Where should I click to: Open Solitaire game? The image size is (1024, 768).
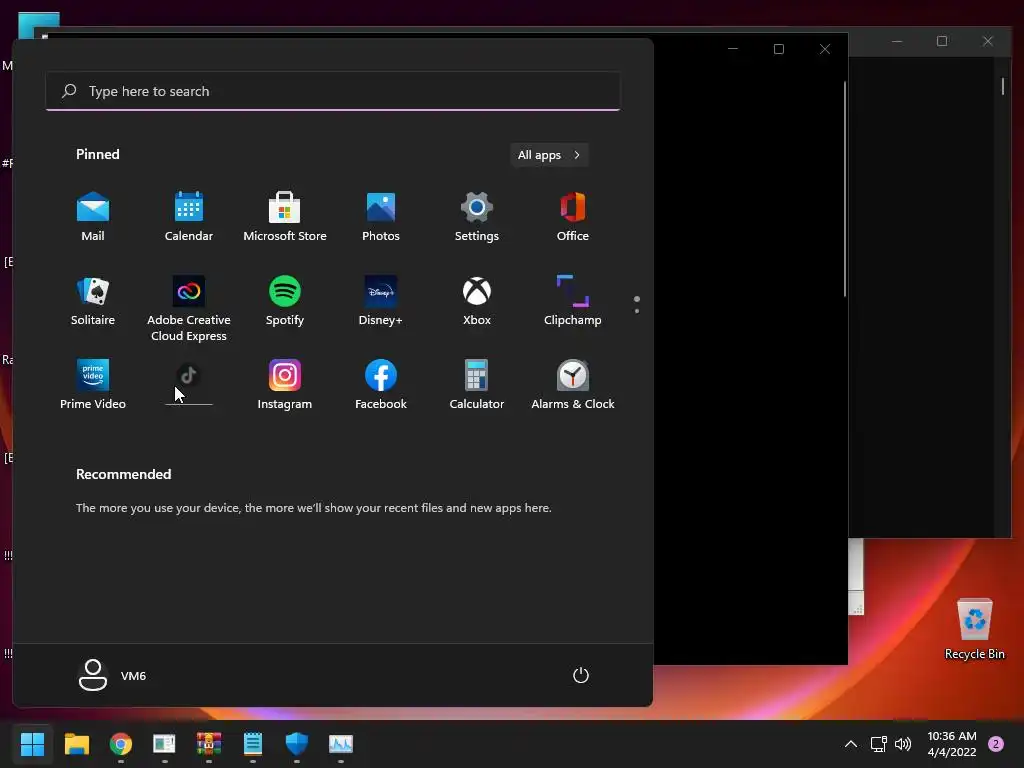coord(93,301)
